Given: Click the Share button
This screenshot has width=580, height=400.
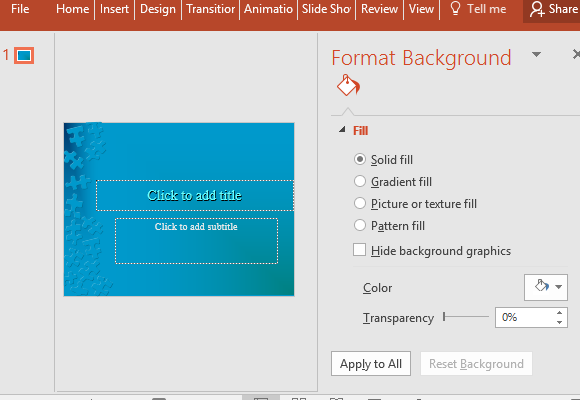Looking at the screenshot, I should 552,10.
